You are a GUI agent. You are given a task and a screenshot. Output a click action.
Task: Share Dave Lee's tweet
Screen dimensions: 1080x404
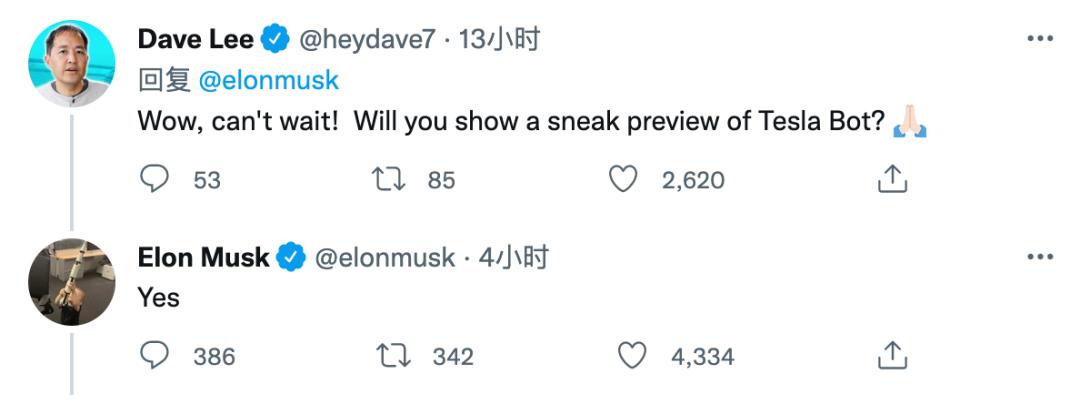coord(893,179)
